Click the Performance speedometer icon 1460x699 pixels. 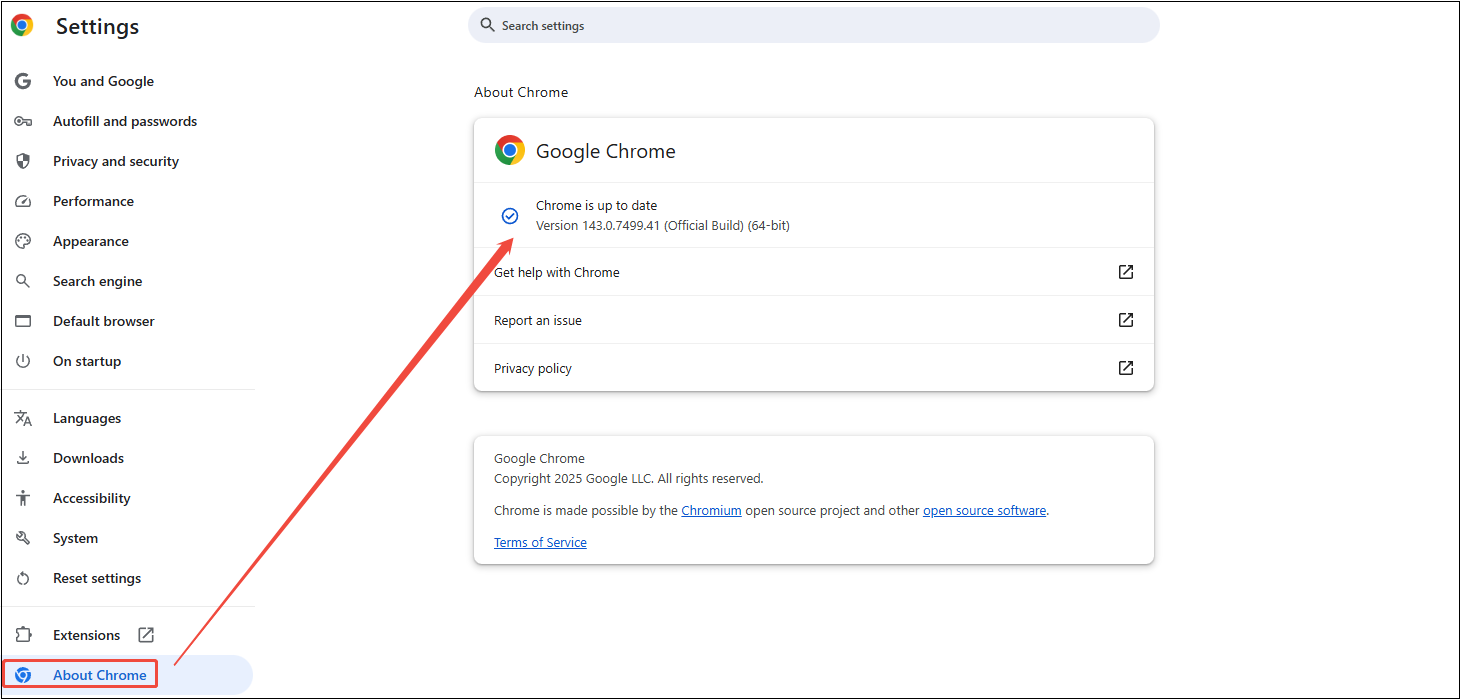22,201
